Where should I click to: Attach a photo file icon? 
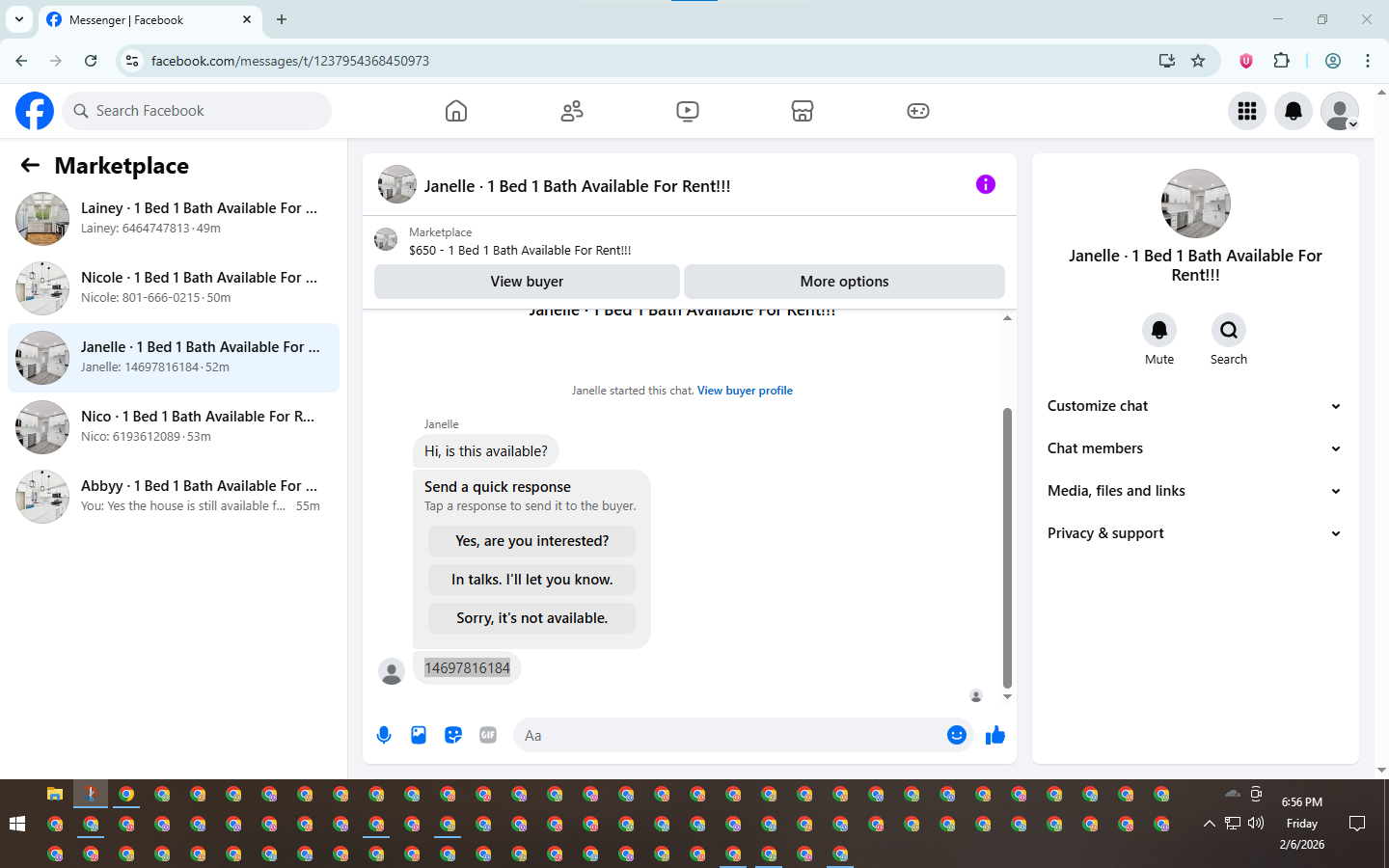(x=419, y=735)
